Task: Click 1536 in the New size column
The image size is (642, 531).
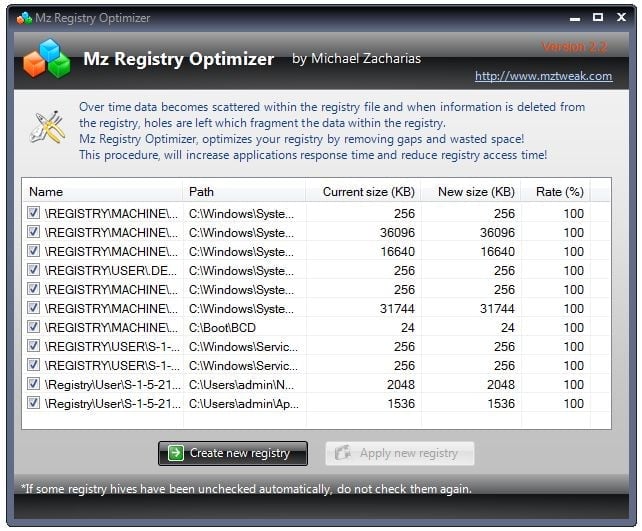Action: click(x=501, y=404)
